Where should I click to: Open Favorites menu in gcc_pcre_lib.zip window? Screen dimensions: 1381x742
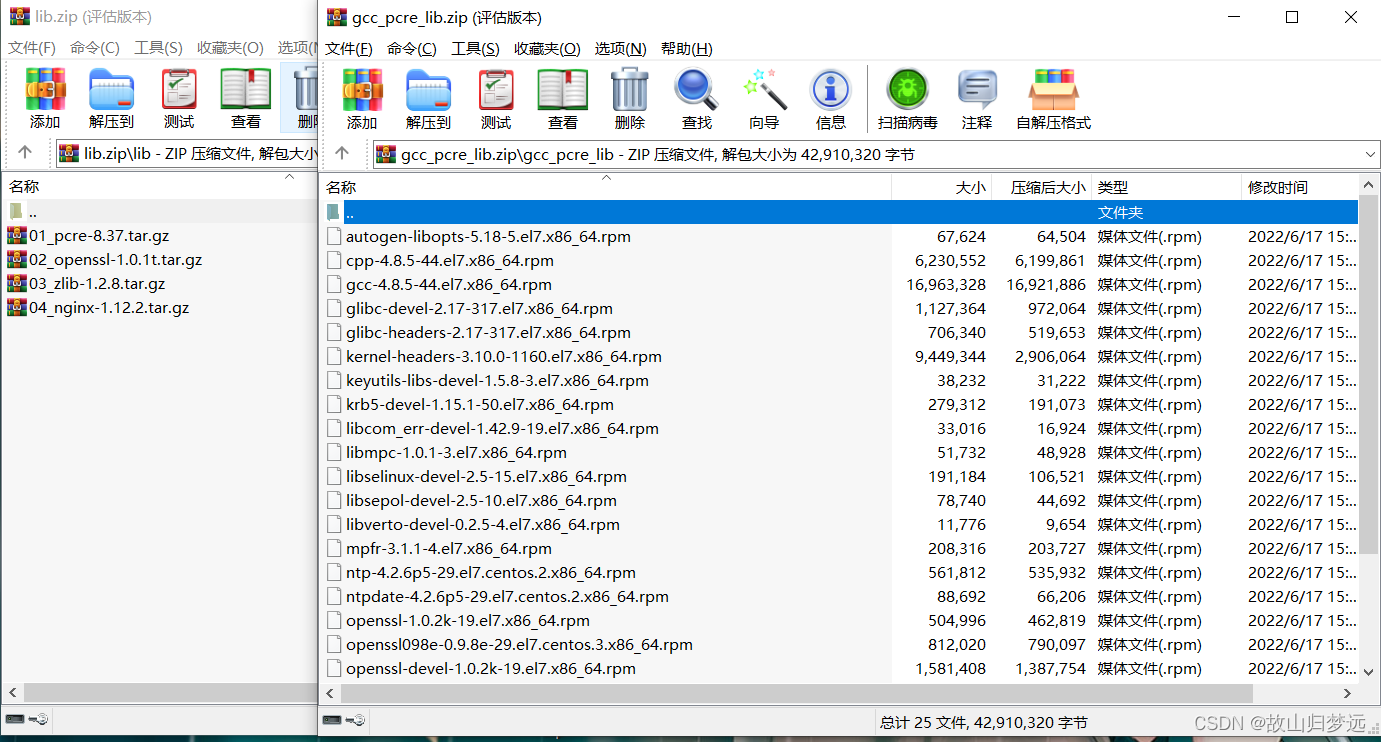click(547, 49)
